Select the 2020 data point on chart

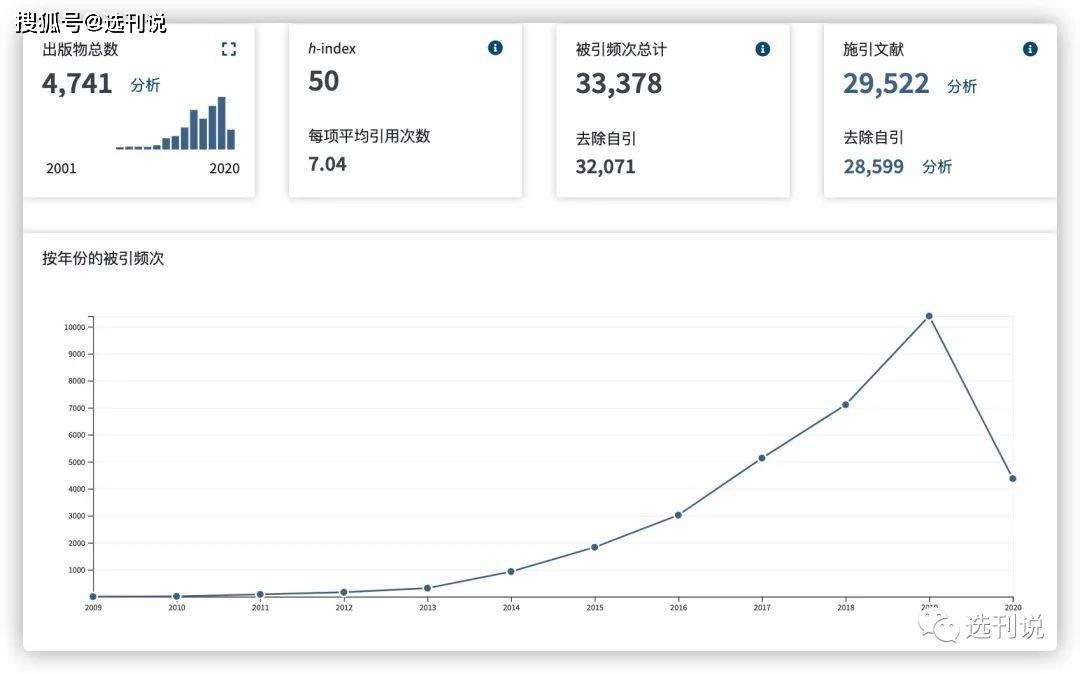click(1012, 478)
